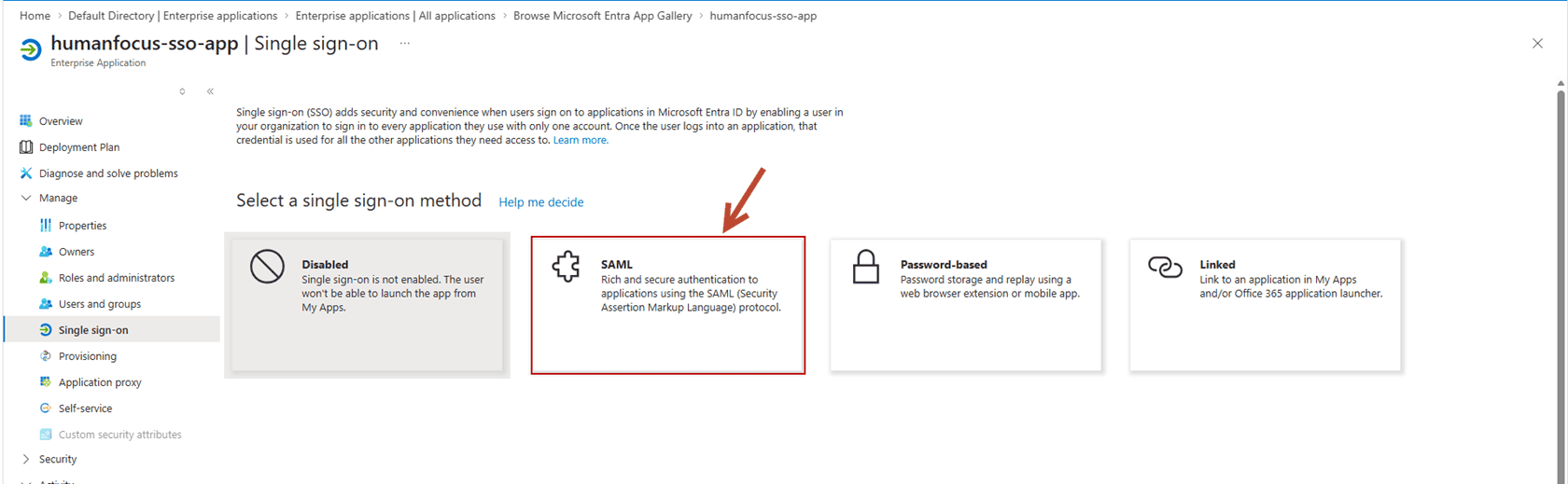Click the Overview grid icon in sidebar

pyautogui.click(x=26, y=120)
